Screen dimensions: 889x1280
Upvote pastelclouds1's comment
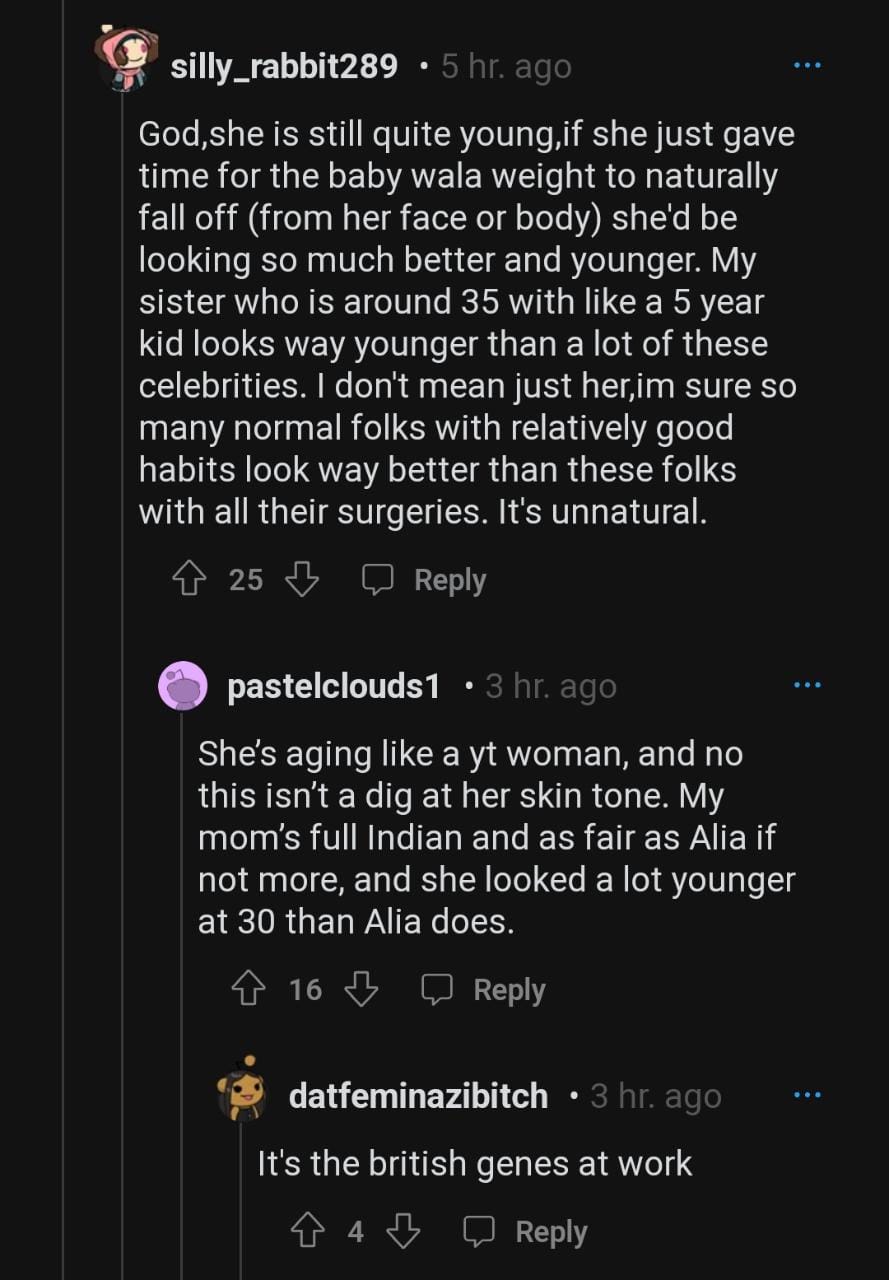click(249, 989)
